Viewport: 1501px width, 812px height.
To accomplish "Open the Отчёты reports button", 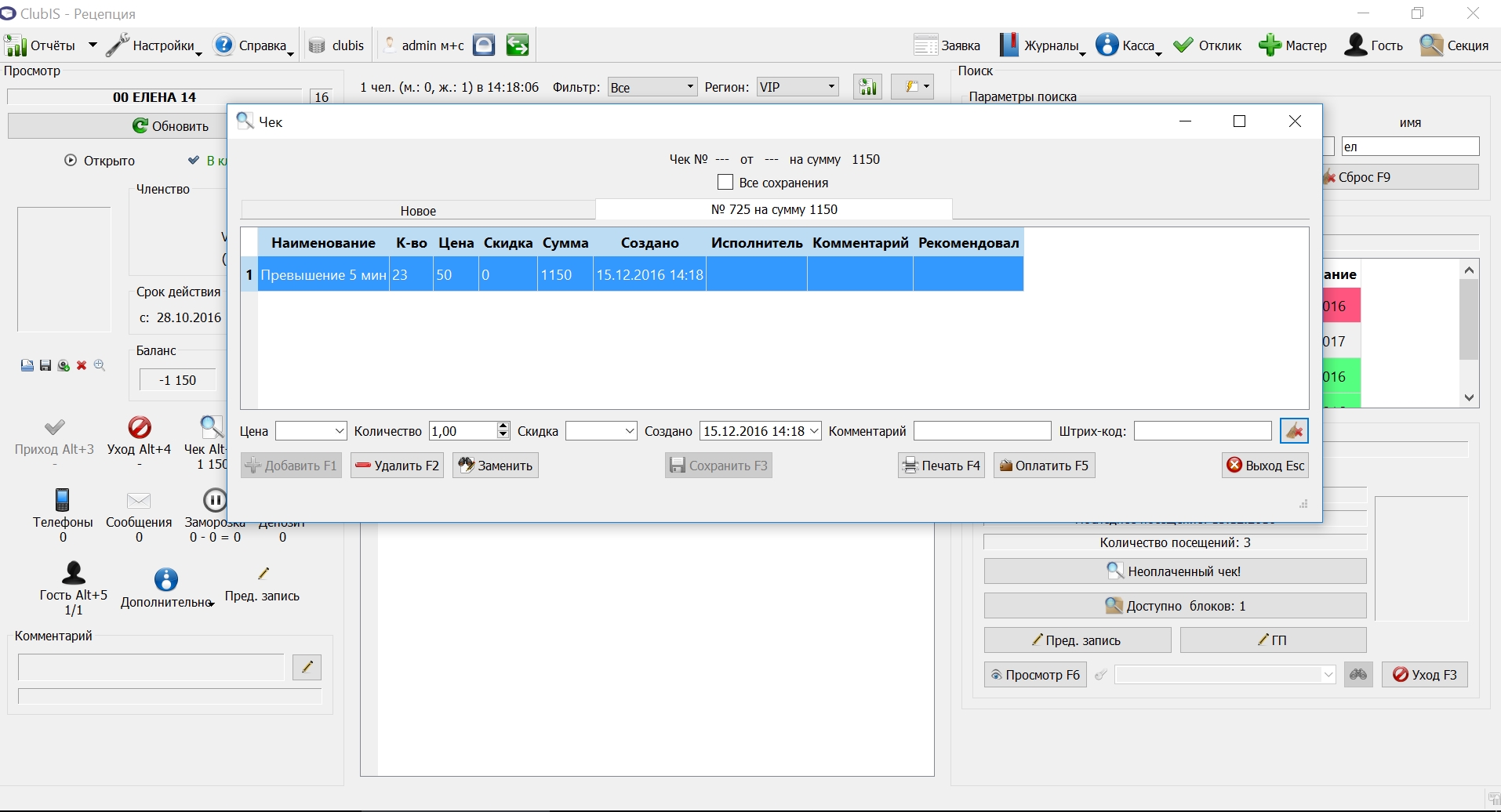I will [41, 45].
